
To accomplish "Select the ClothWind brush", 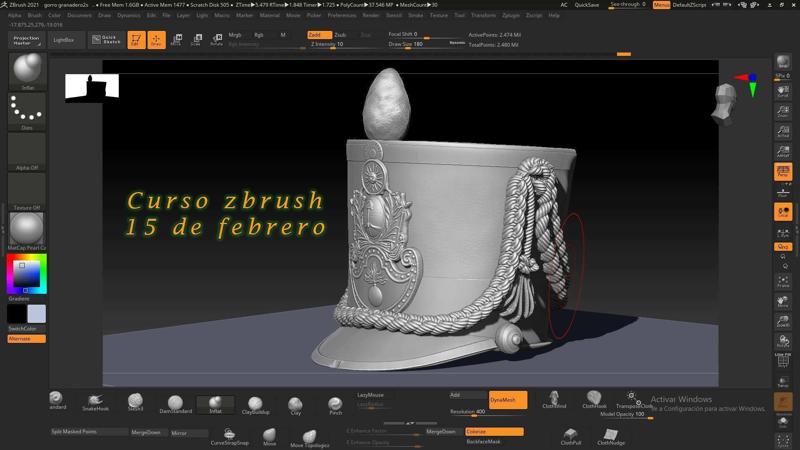I will coord(554,398).
